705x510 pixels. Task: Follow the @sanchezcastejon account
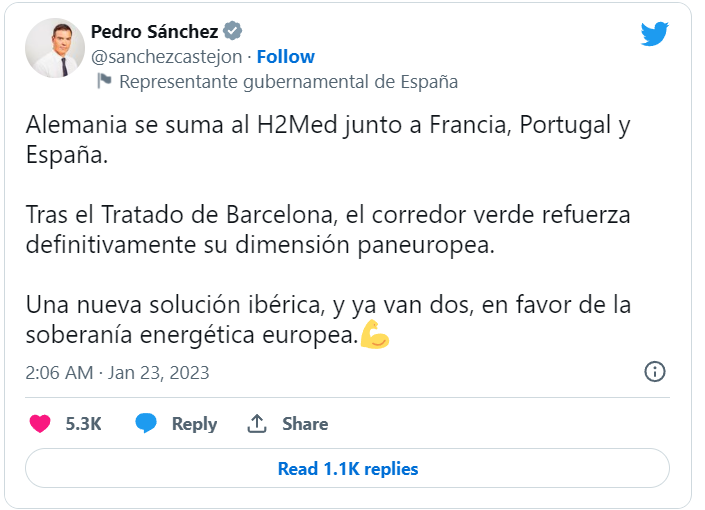tap(285, 56)
